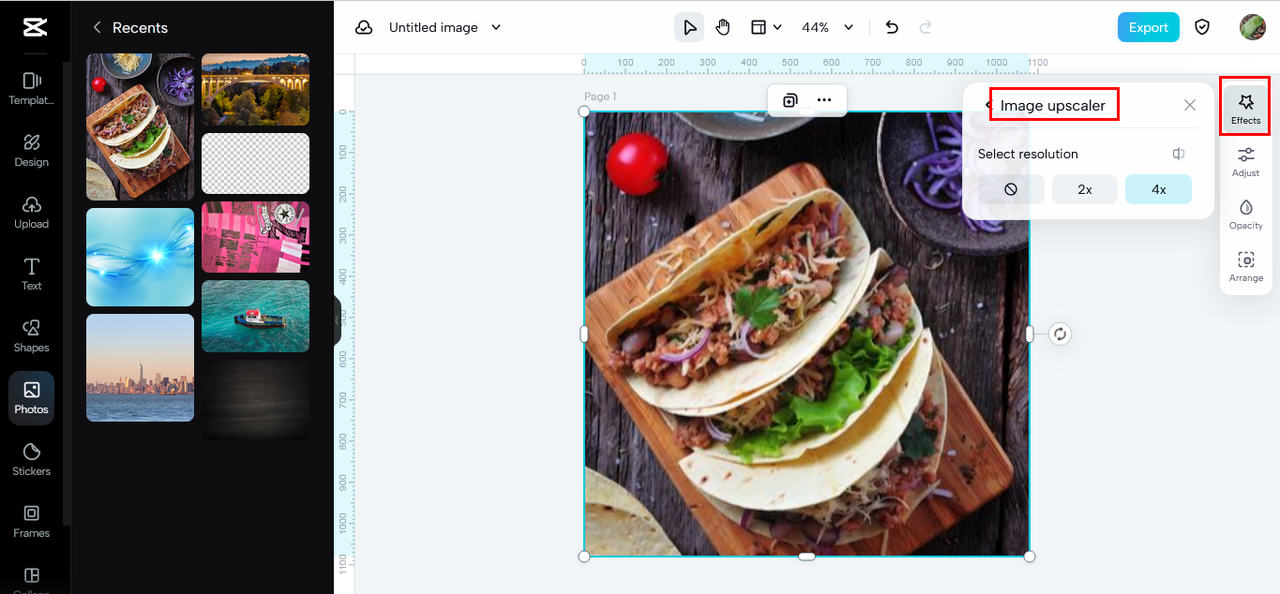Go back from Recents list
Screen dimensions: 1280x594
tap(97, 28)
